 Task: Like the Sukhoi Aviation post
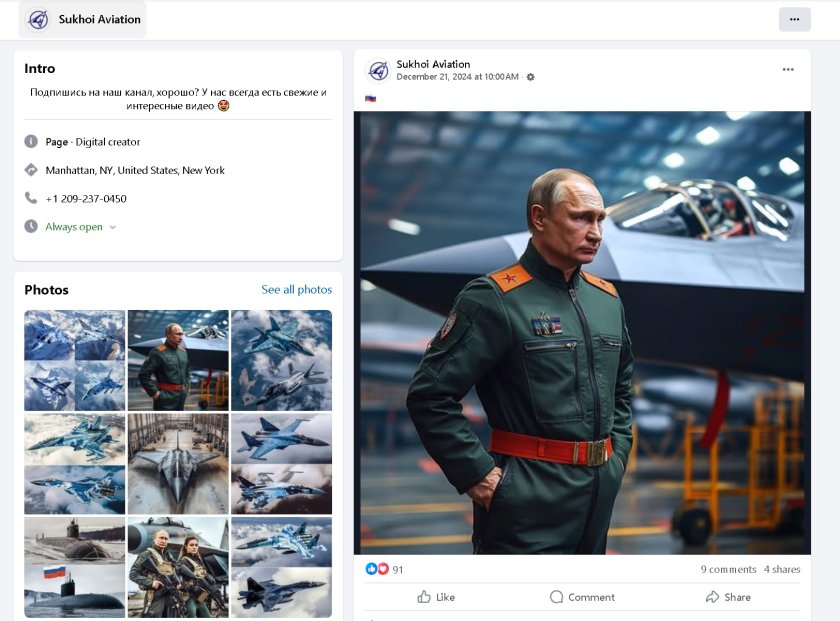pyautogui.click(x=436, y=597)
